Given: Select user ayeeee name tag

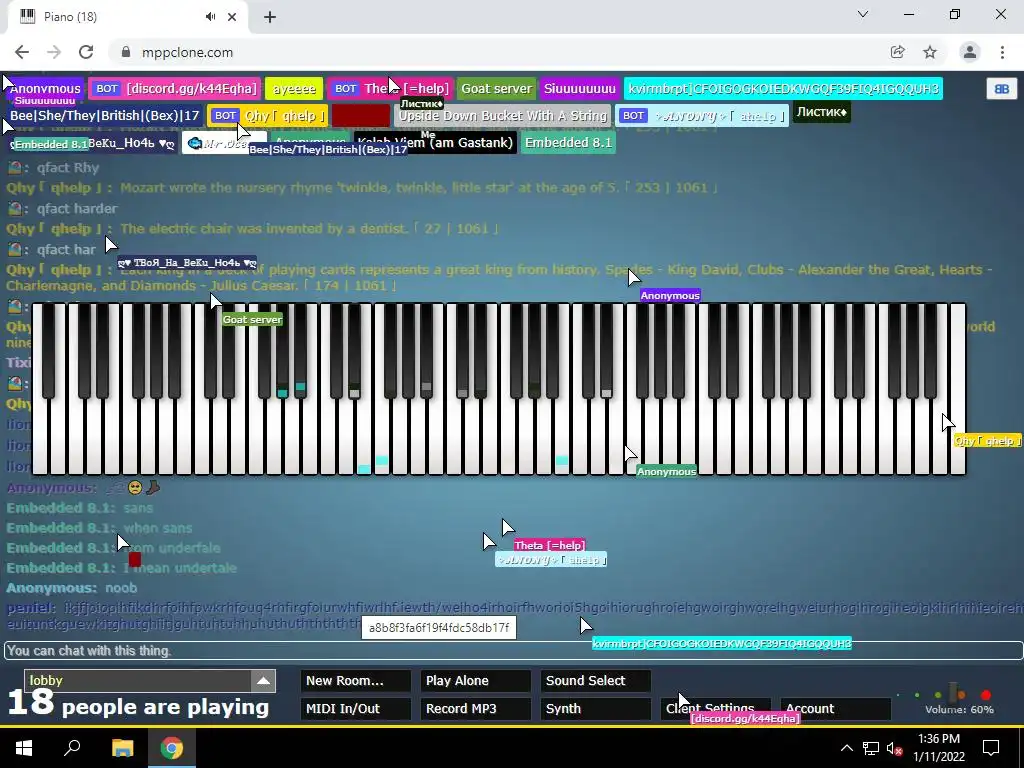Looking at the screenshot, I should (x=294, y=89).
